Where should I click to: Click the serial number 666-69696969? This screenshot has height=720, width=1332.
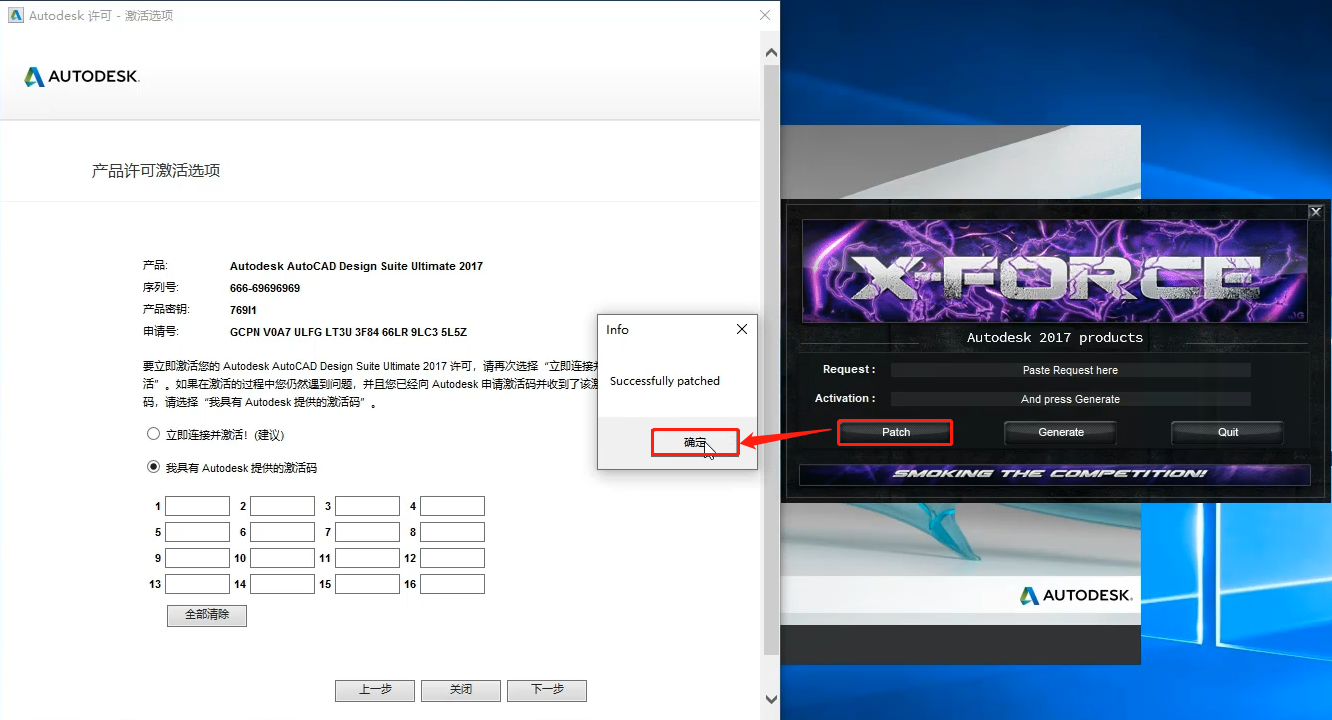[265, 288]
